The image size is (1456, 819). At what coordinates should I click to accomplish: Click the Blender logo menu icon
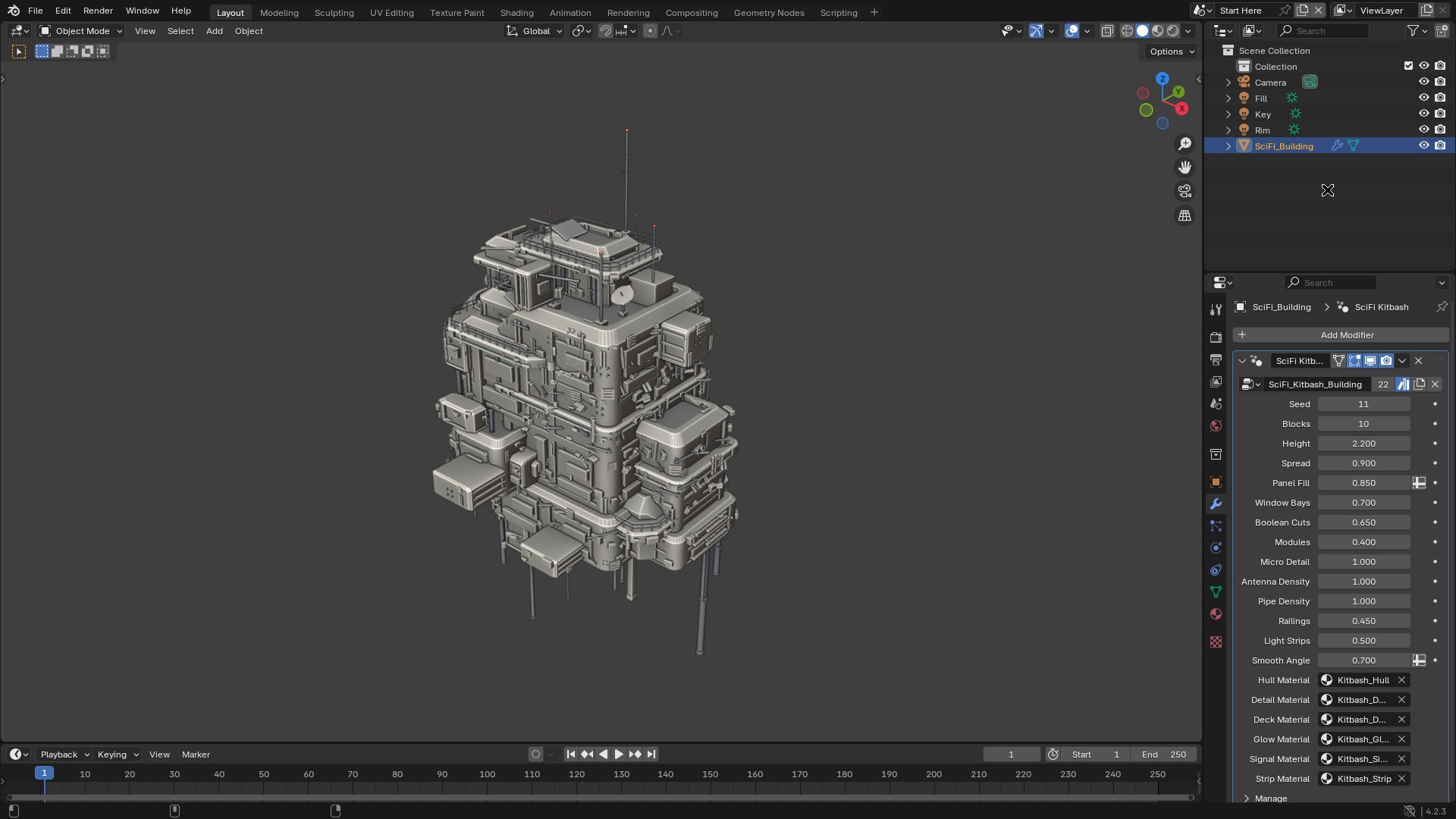coord(13,11)
